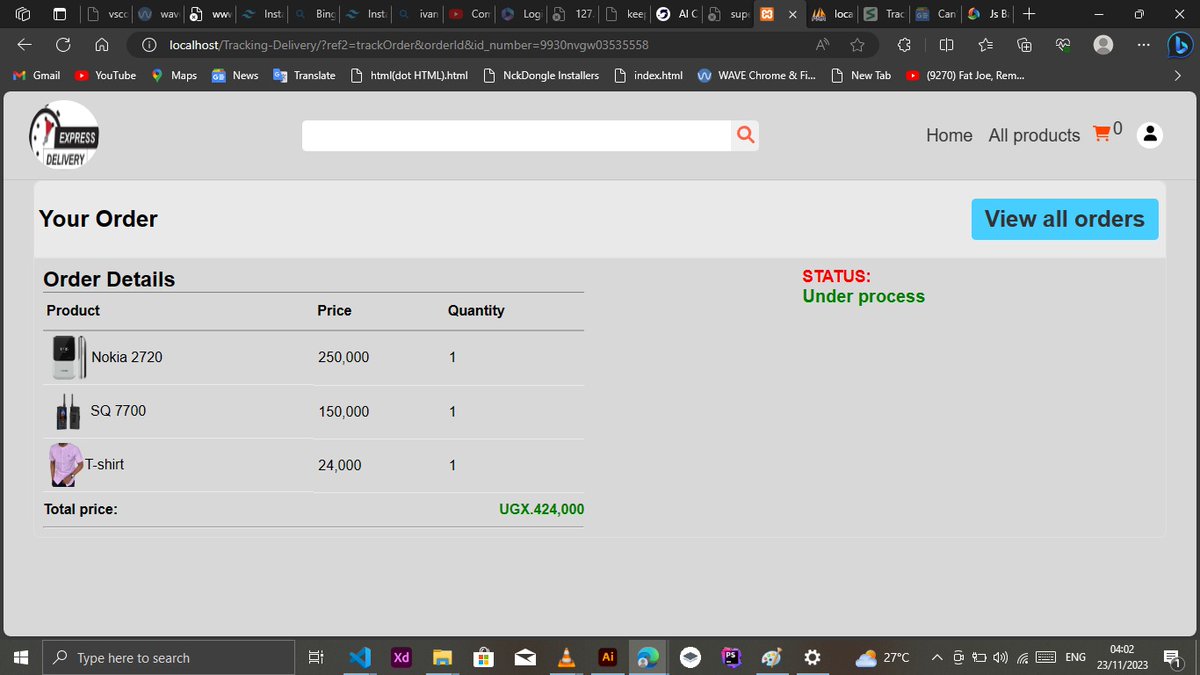
Task: Click the site search input field
Action: [x=516, y=136]
